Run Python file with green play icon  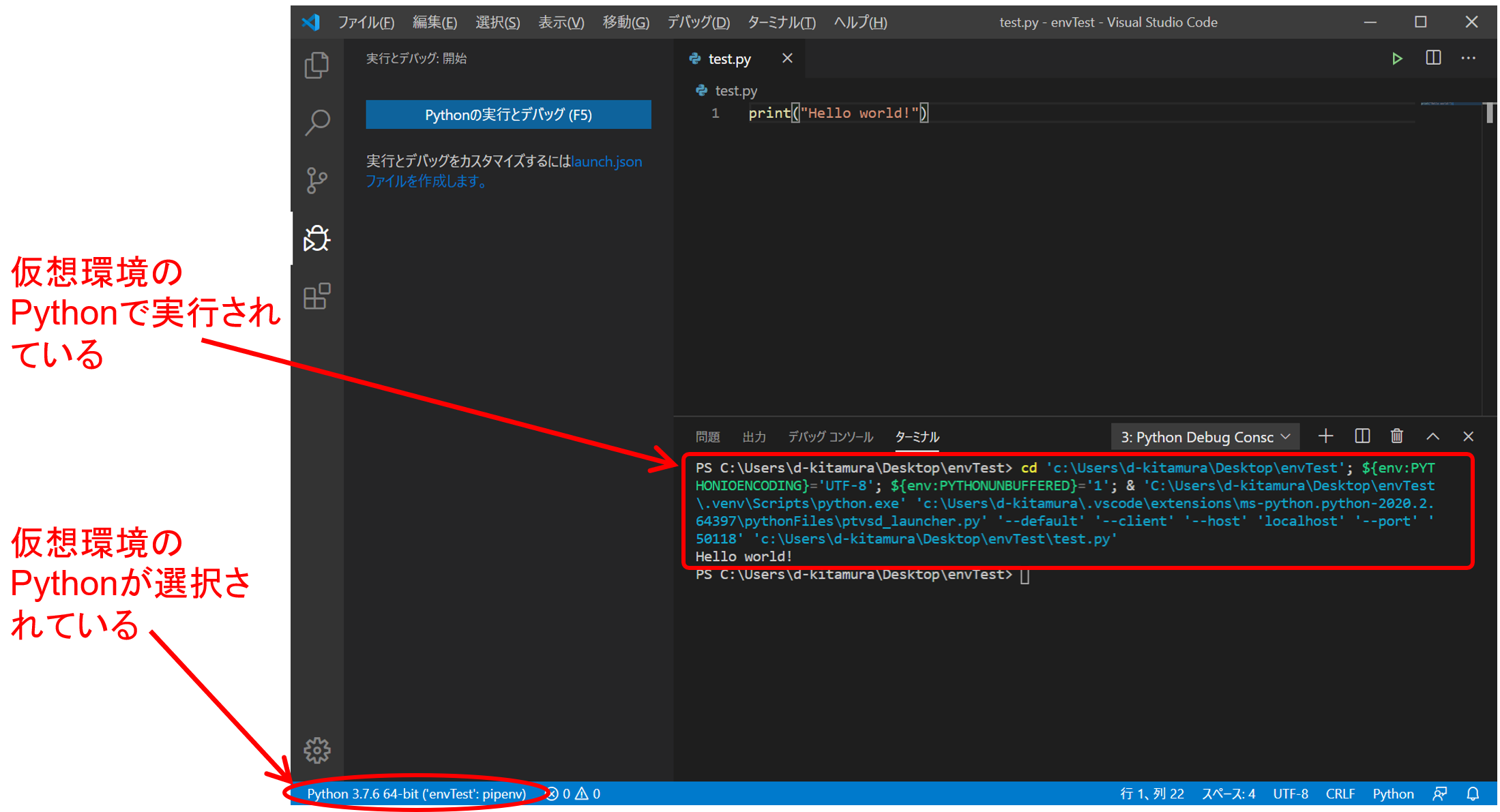(x=1396, y=59)
